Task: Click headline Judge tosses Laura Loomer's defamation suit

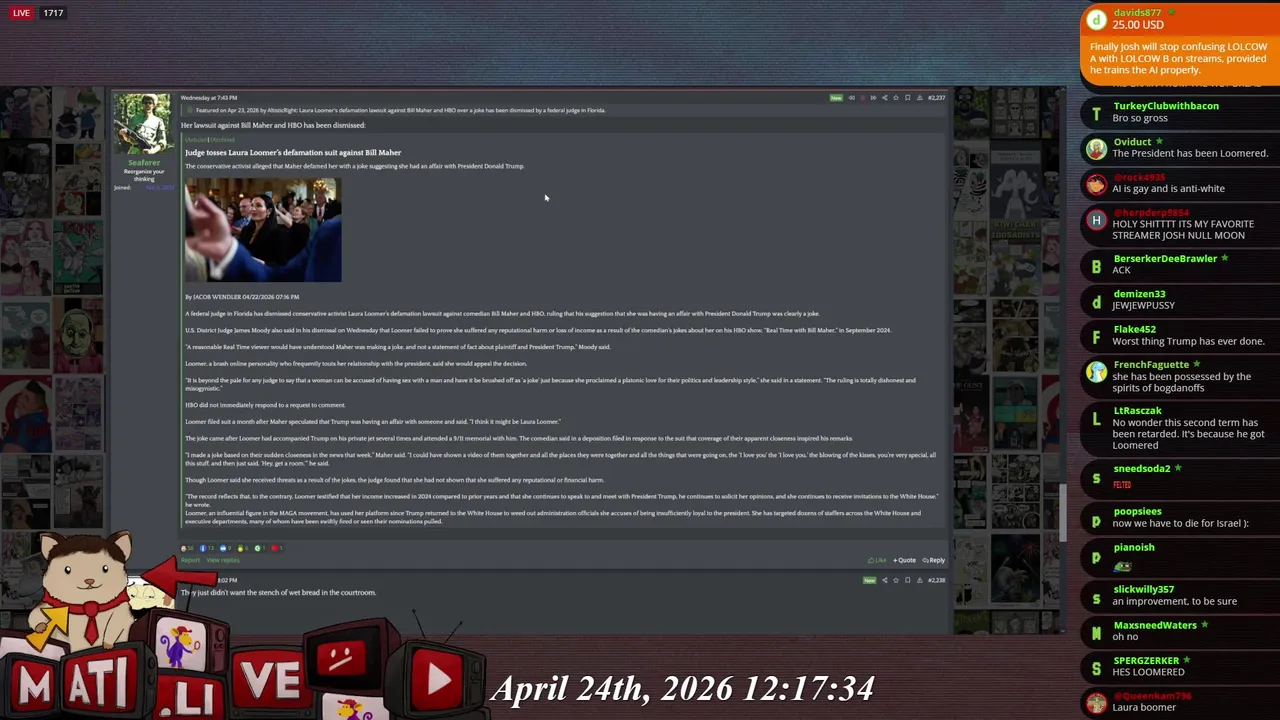Action: (x=292, y=153)
